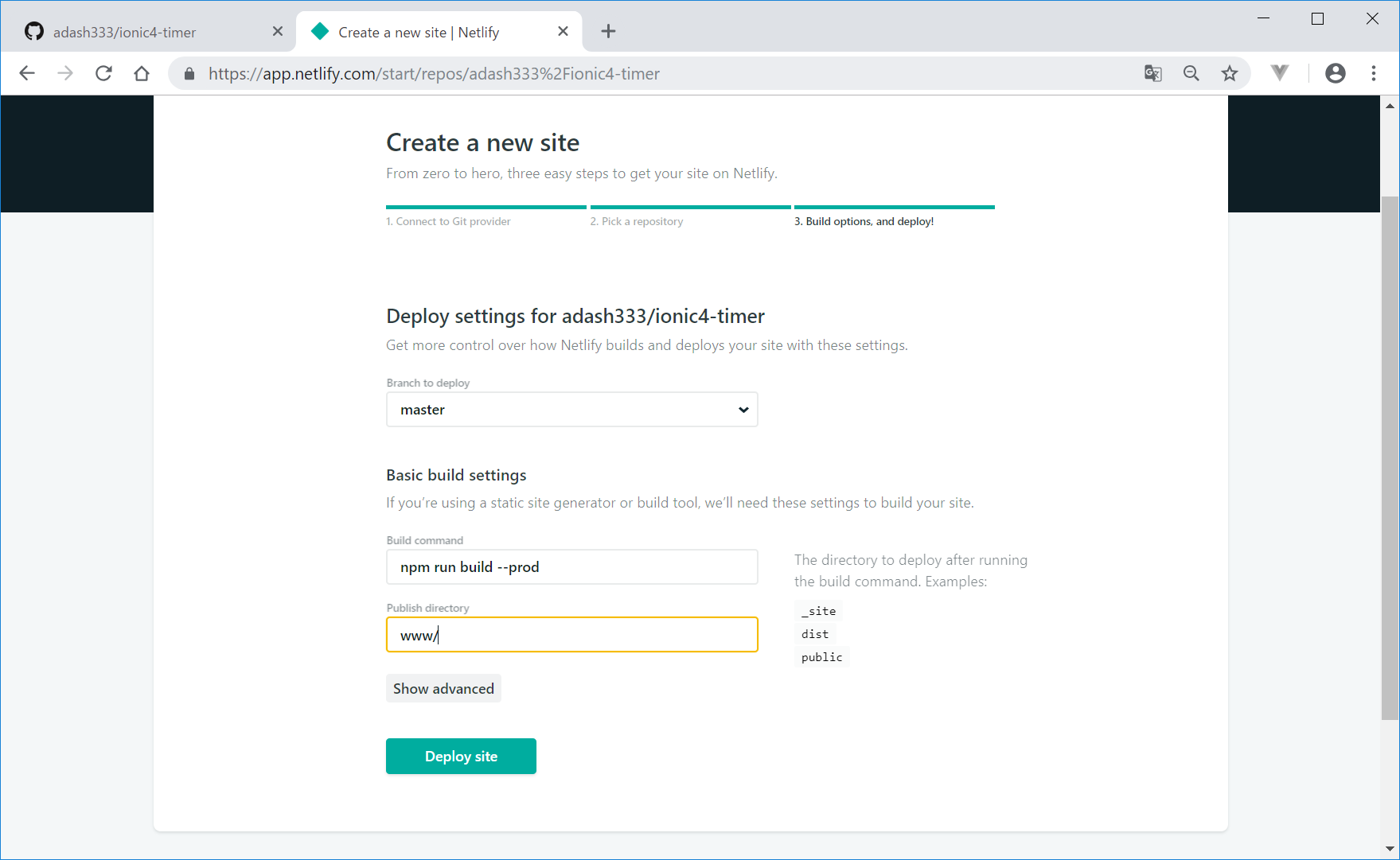
Task: Close the adash333/ionic4-timer tab
Action: point(278,31)
